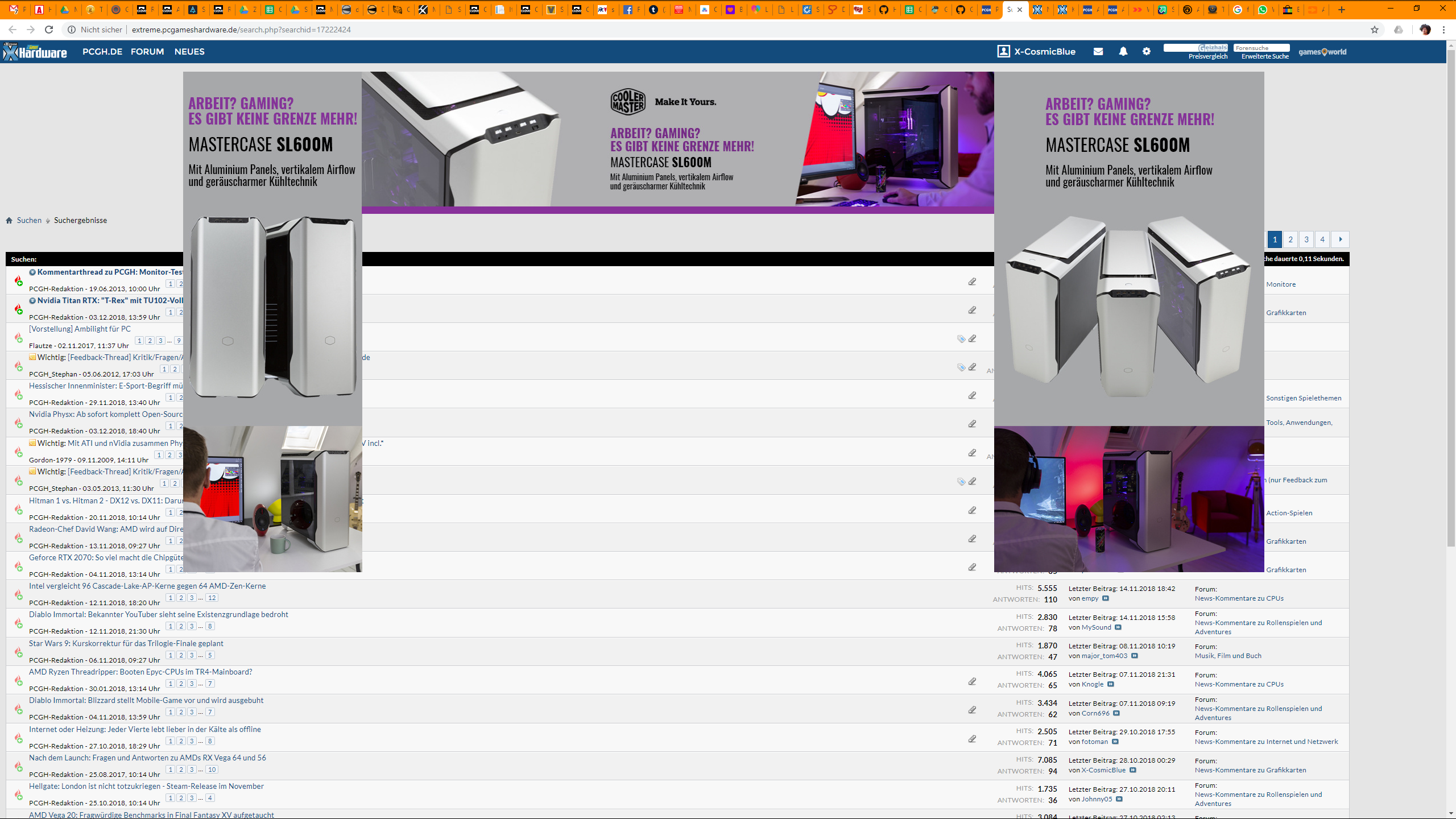Open user profile link major_tom403

(x=1105, y=656)
